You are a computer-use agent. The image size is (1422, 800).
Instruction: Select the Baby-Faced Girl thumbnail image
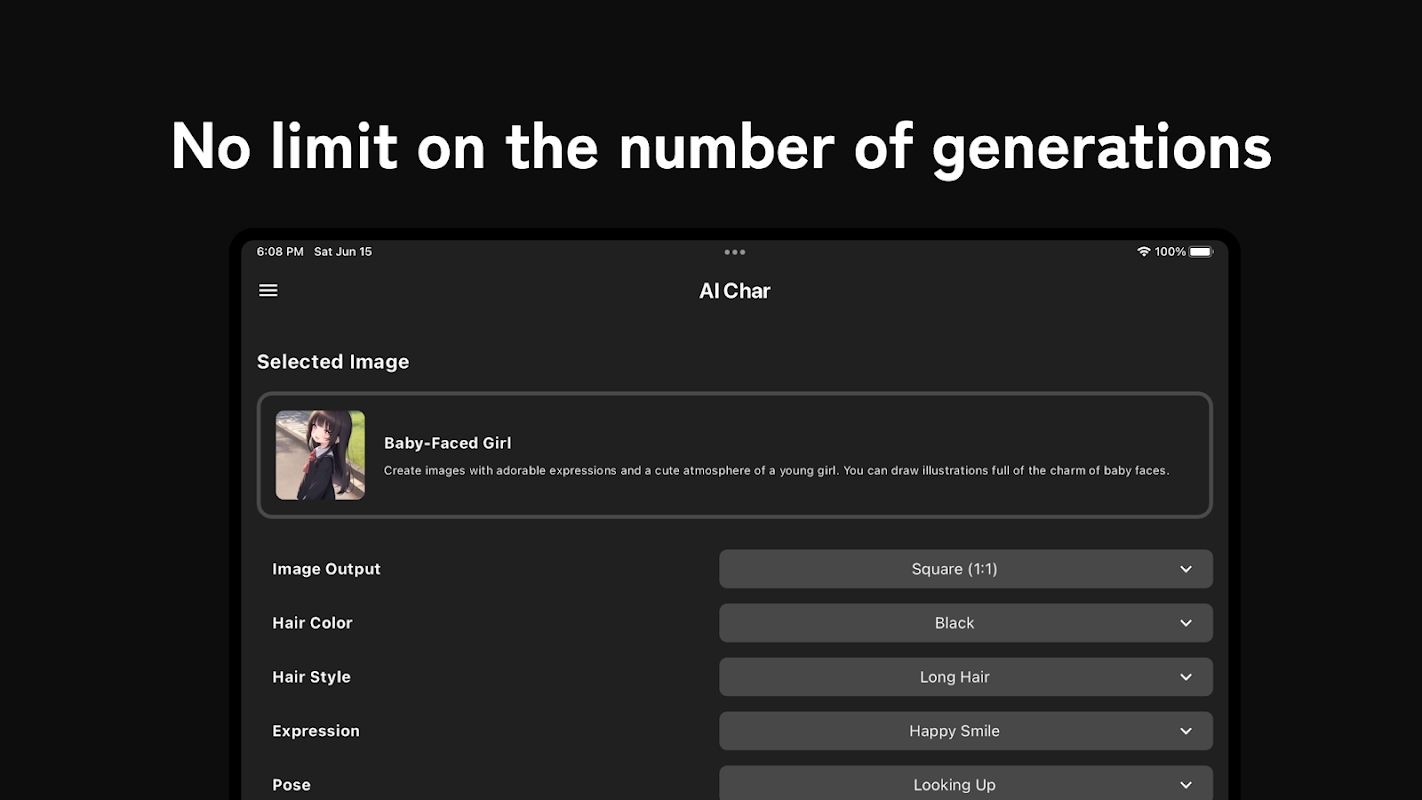320,455
